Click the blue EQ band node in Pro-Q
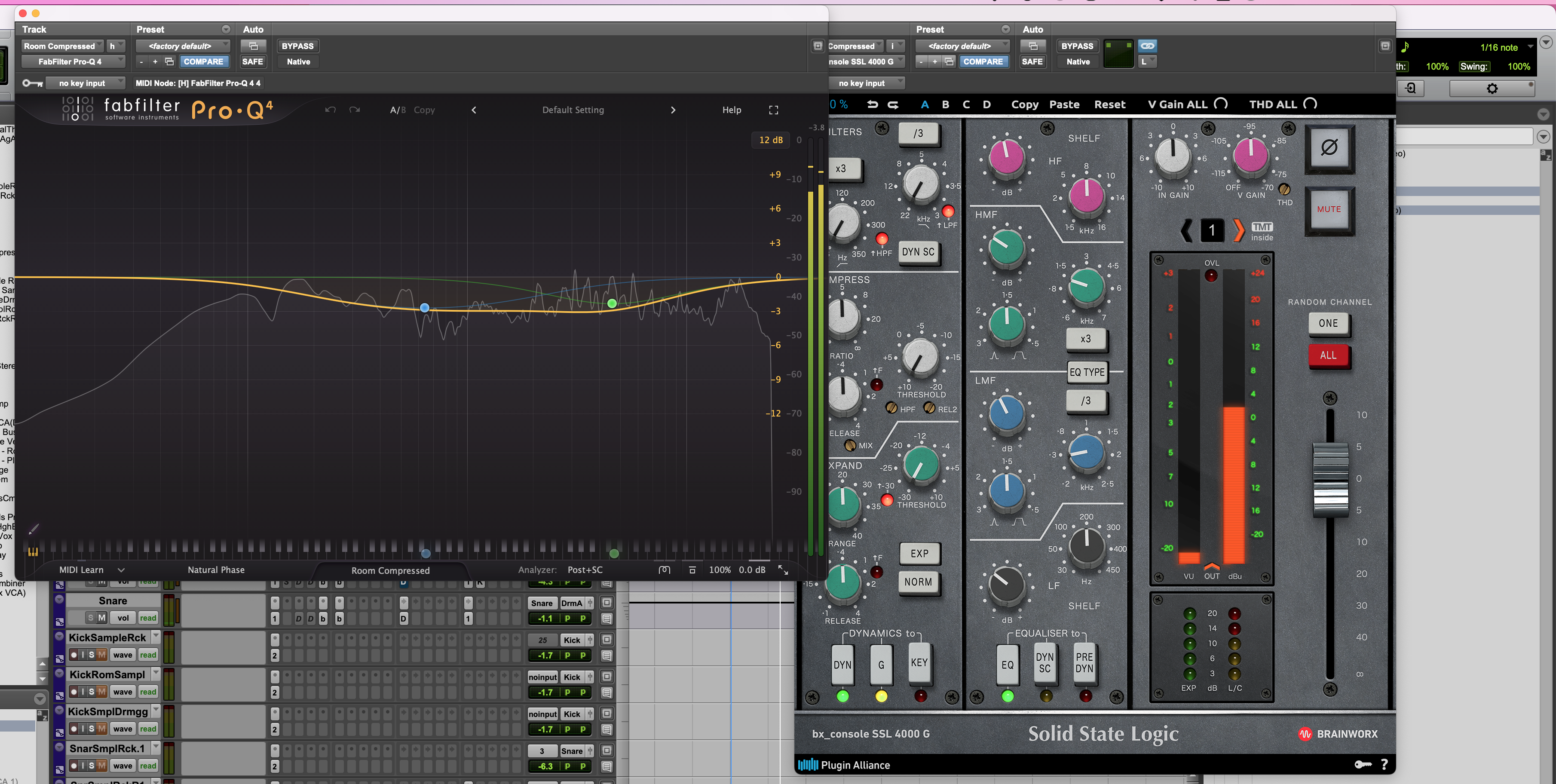 (x=425, y=307)
